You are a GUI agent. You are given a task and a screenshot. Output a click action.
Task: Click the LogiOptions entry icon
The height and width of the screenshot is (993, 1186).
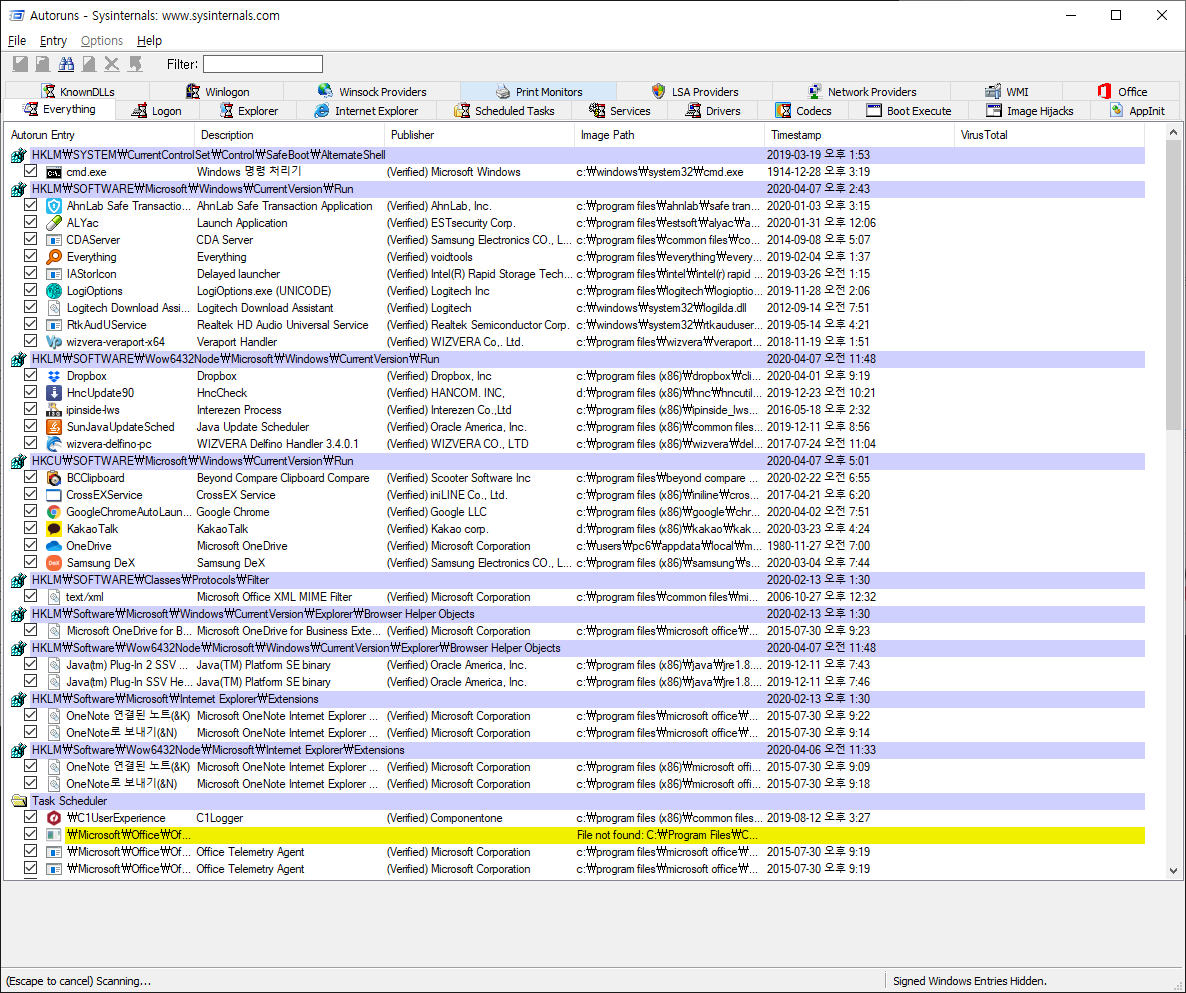tap(54, 291)
